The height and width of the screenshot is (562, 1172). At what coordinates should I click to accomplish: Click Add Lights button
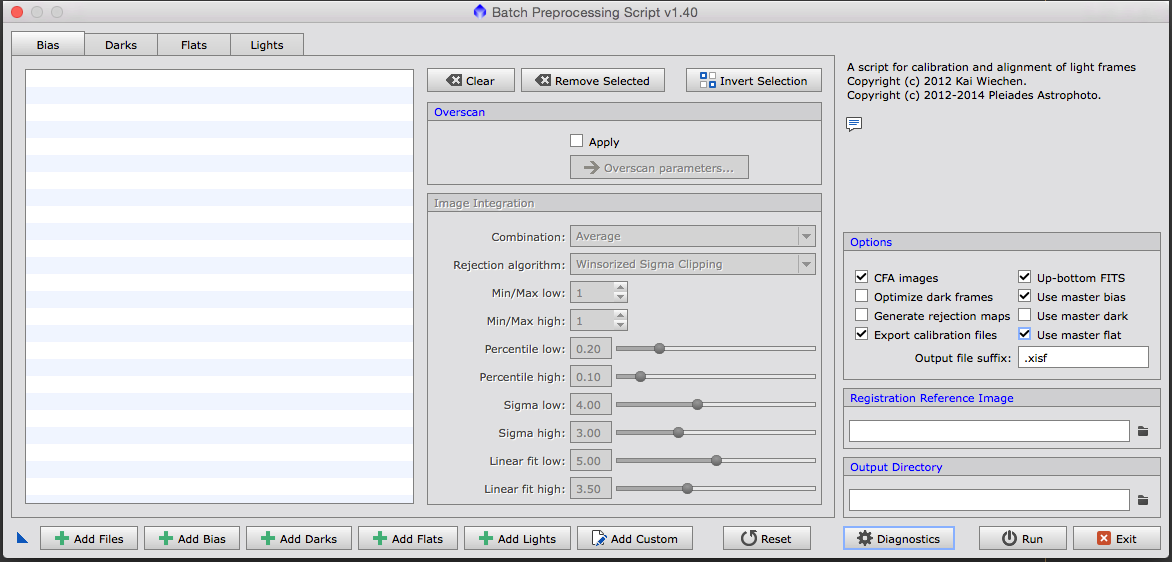[x=517, y=538]
